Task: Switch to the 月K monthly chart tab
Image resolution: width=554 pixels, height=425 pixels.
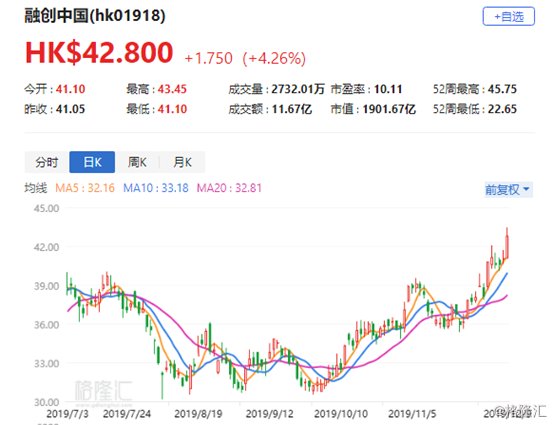Action: click(182, 162)
